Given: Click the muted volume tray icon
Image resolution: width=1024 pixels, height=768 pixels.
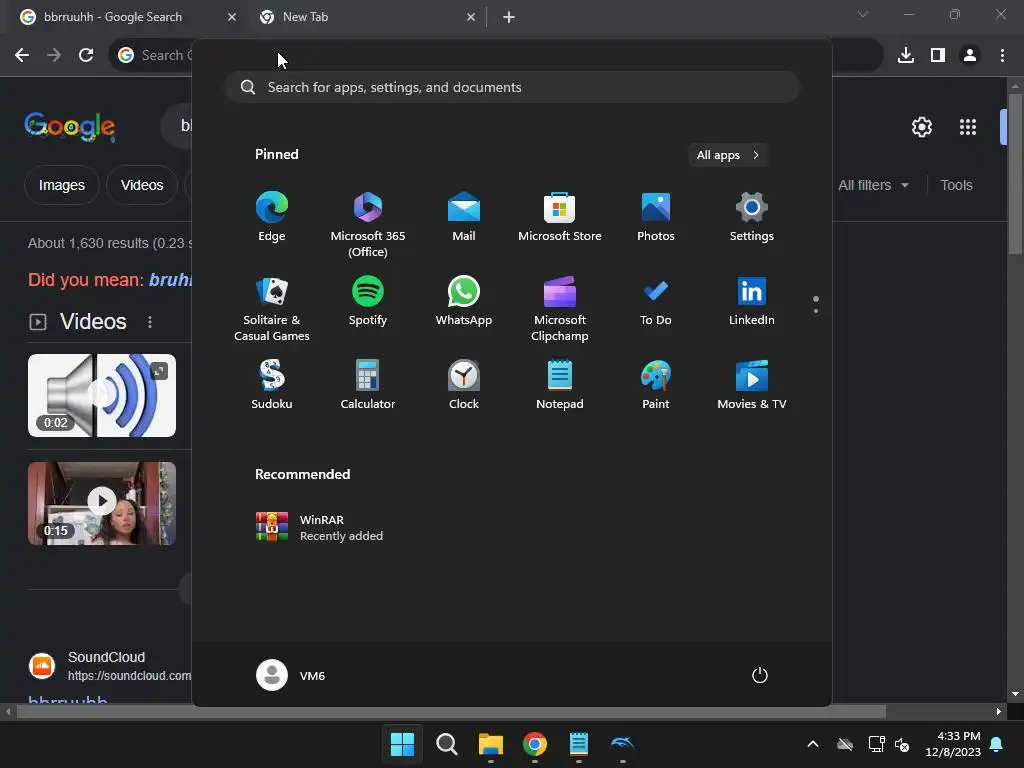Looking at the screenshot, I should coord(903,744).
